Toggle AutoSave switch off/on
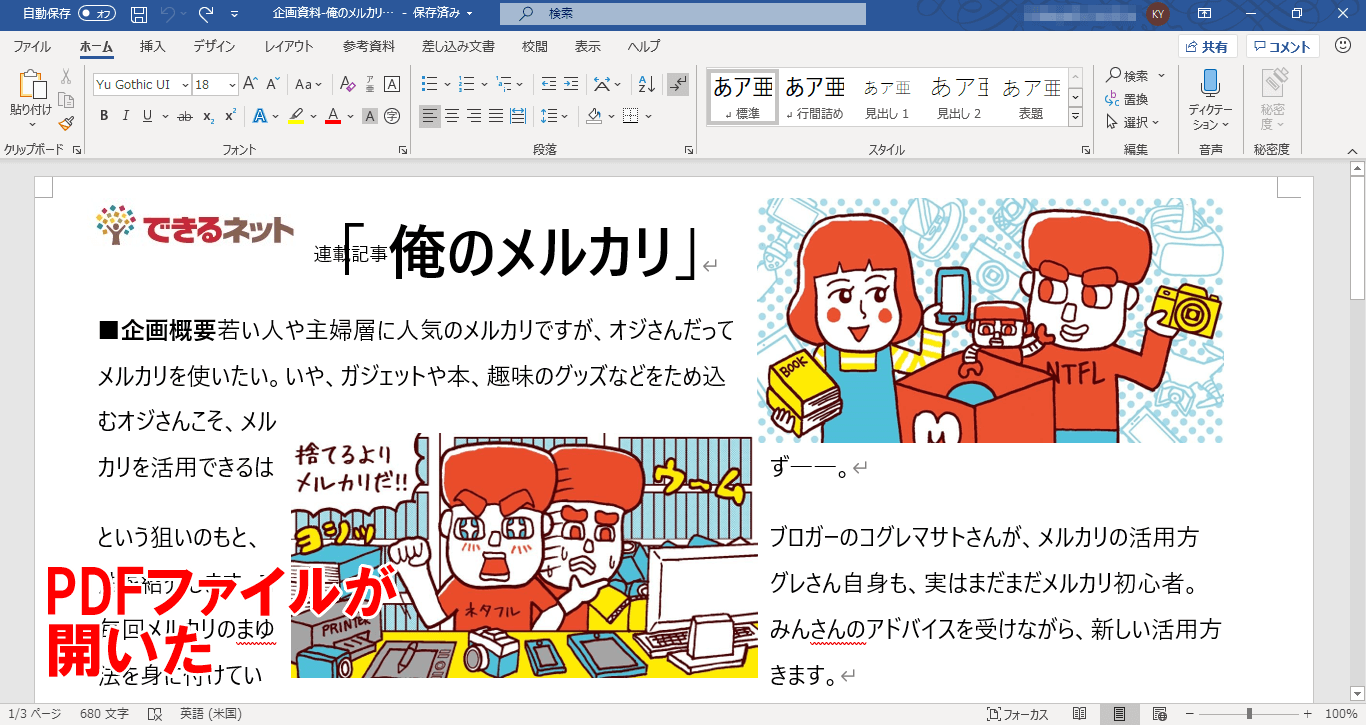Image resolution: width=1366 pixels, height=725 pixels. (97, 14)
